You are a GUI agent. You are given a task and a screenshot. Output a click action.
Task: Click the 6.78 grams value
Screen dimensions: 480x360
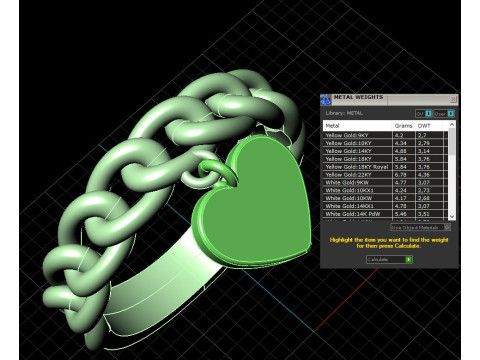point(400,175)
